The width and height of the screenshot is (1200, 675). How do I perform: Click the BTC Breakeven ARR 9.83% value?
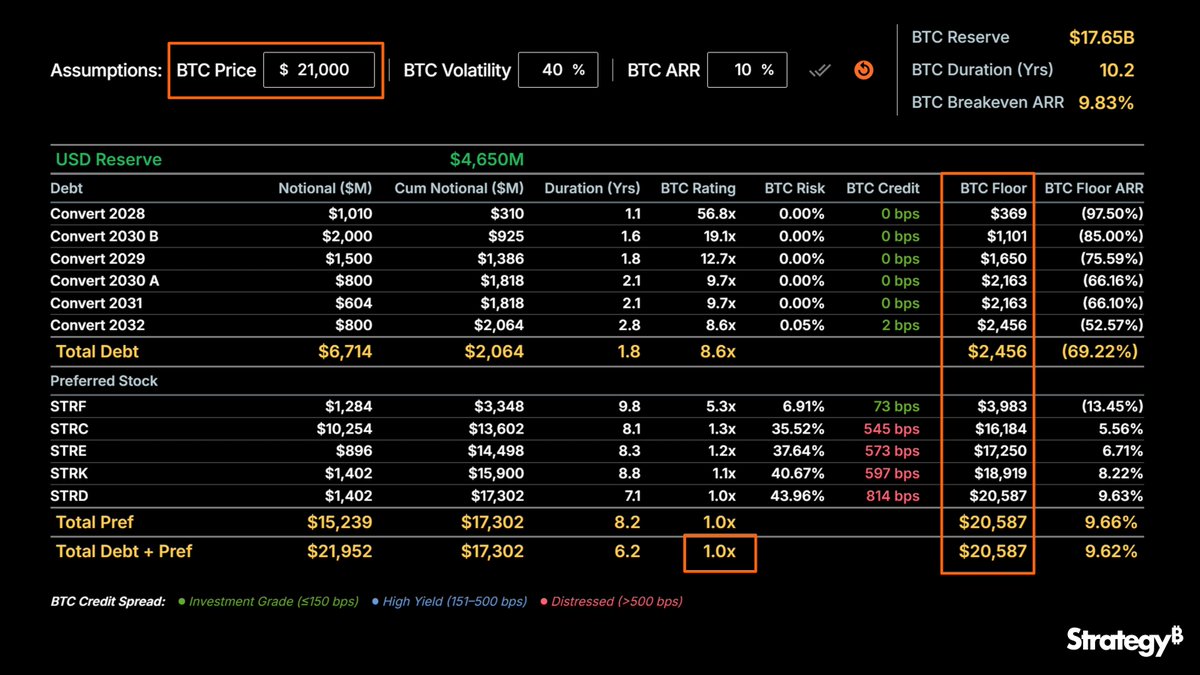click(1106, 102)
